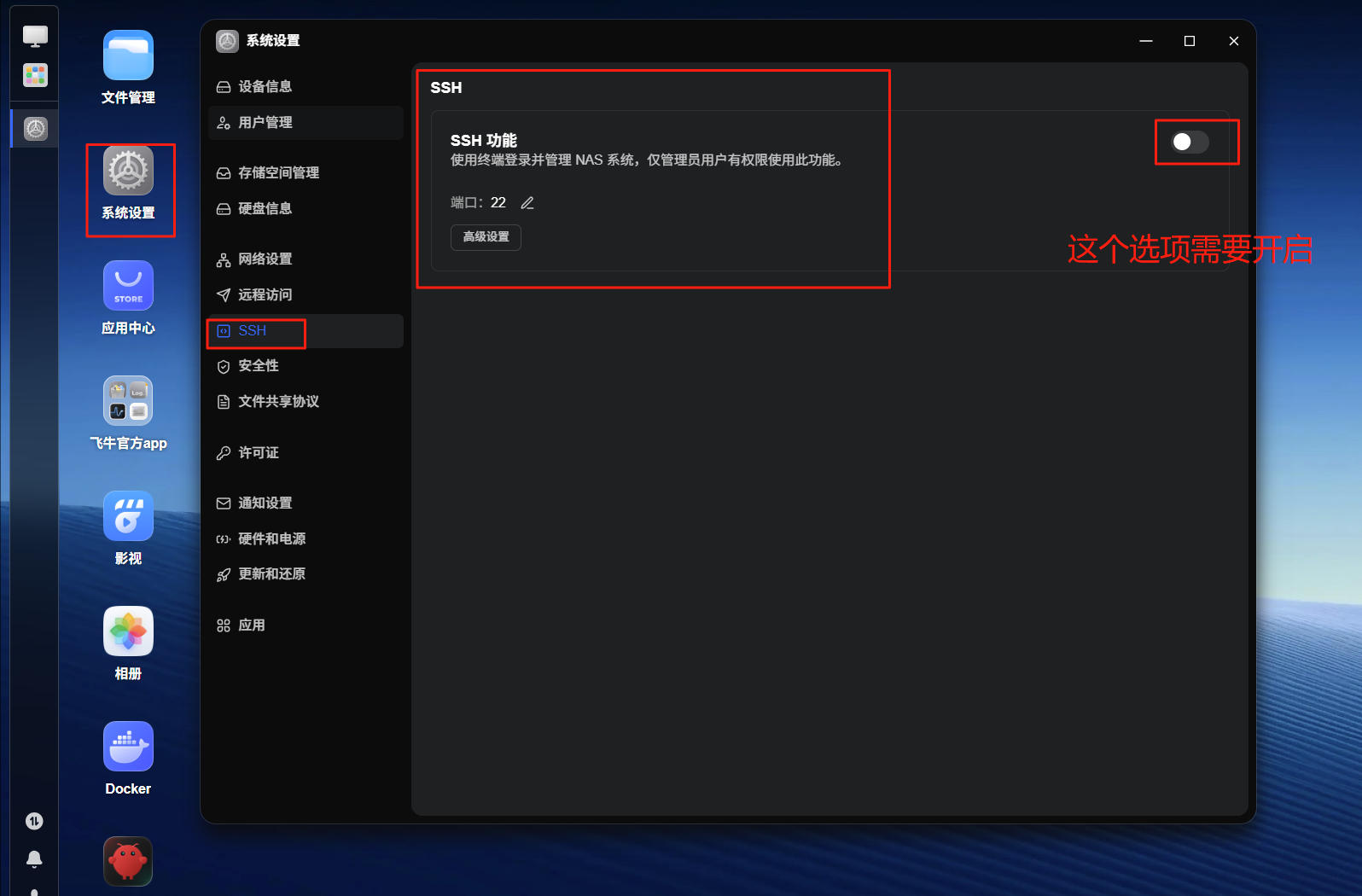Viewport: 1362px width, 896px height.
Task: Select 存储空间管理 in the sidebar
Action: tap(306, 173)
